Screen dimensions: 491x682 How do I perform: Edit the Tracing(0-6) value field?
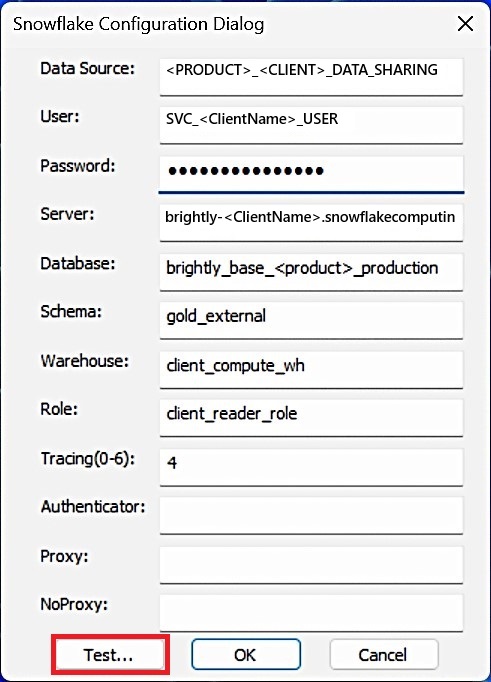311,467
